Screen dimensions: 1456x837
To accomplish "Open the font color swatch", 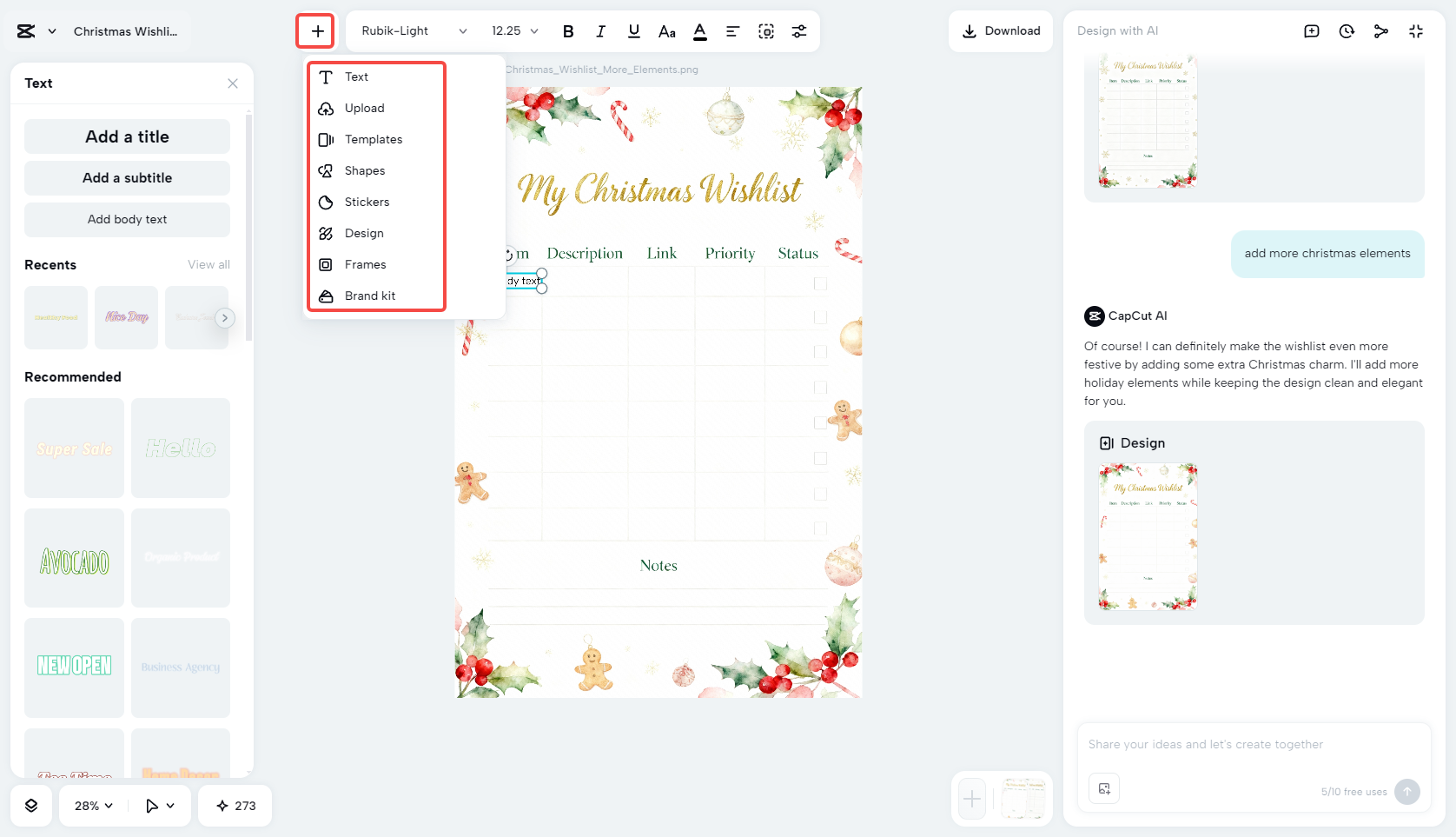I will pos(699,30).
